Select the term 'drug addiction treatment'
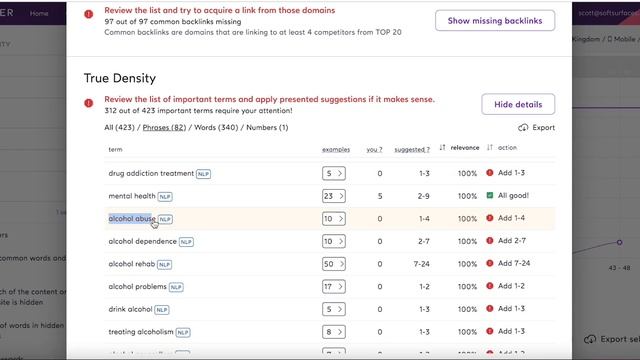This screenshot has width=640, height=360. tap(151, 173)
